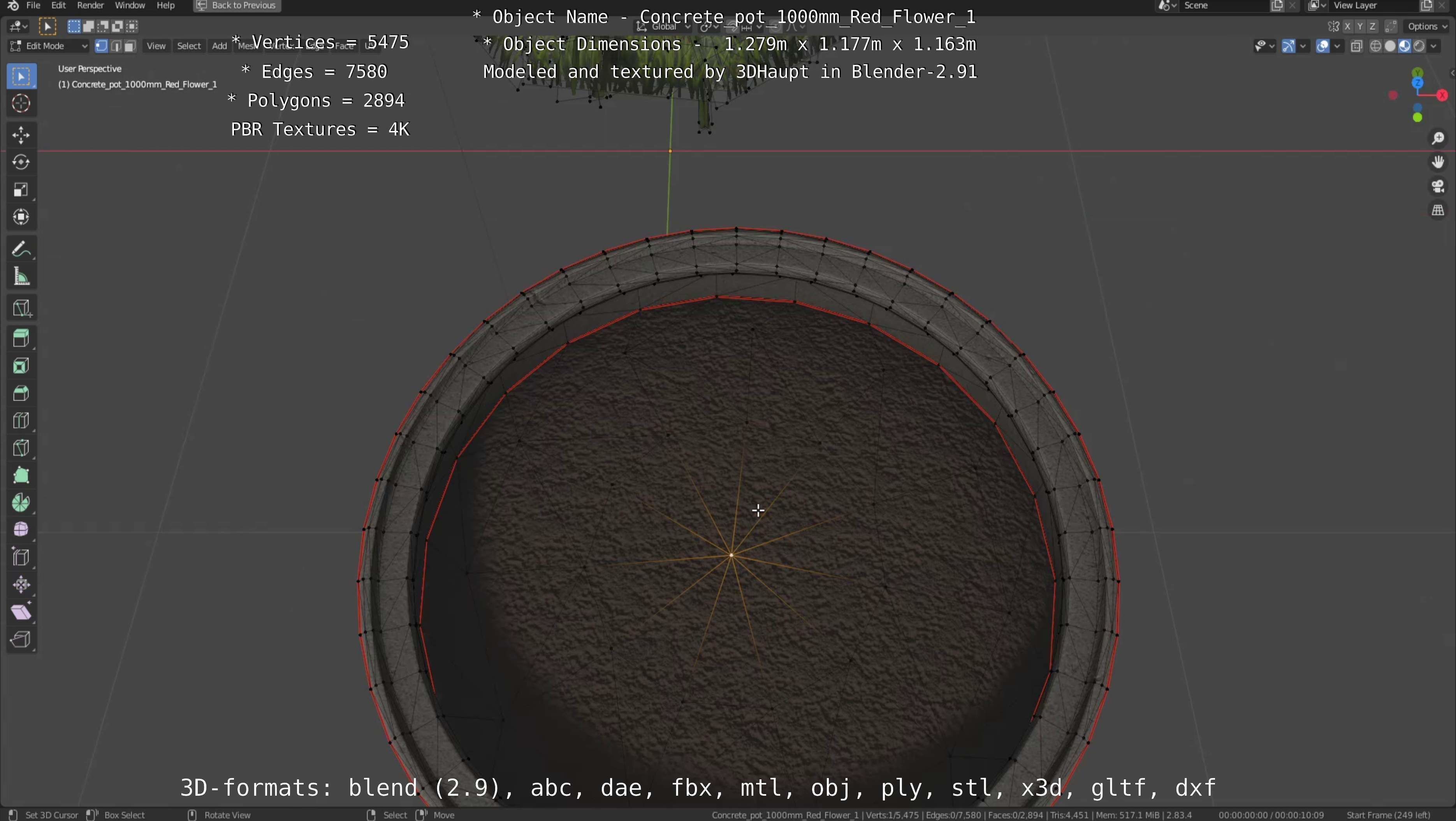
Task: Choose the Move tool
Action: coord(21,135)
